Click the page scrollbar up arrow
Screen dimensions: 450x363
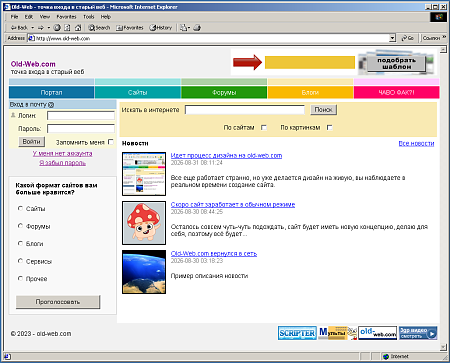coord(443,50)
